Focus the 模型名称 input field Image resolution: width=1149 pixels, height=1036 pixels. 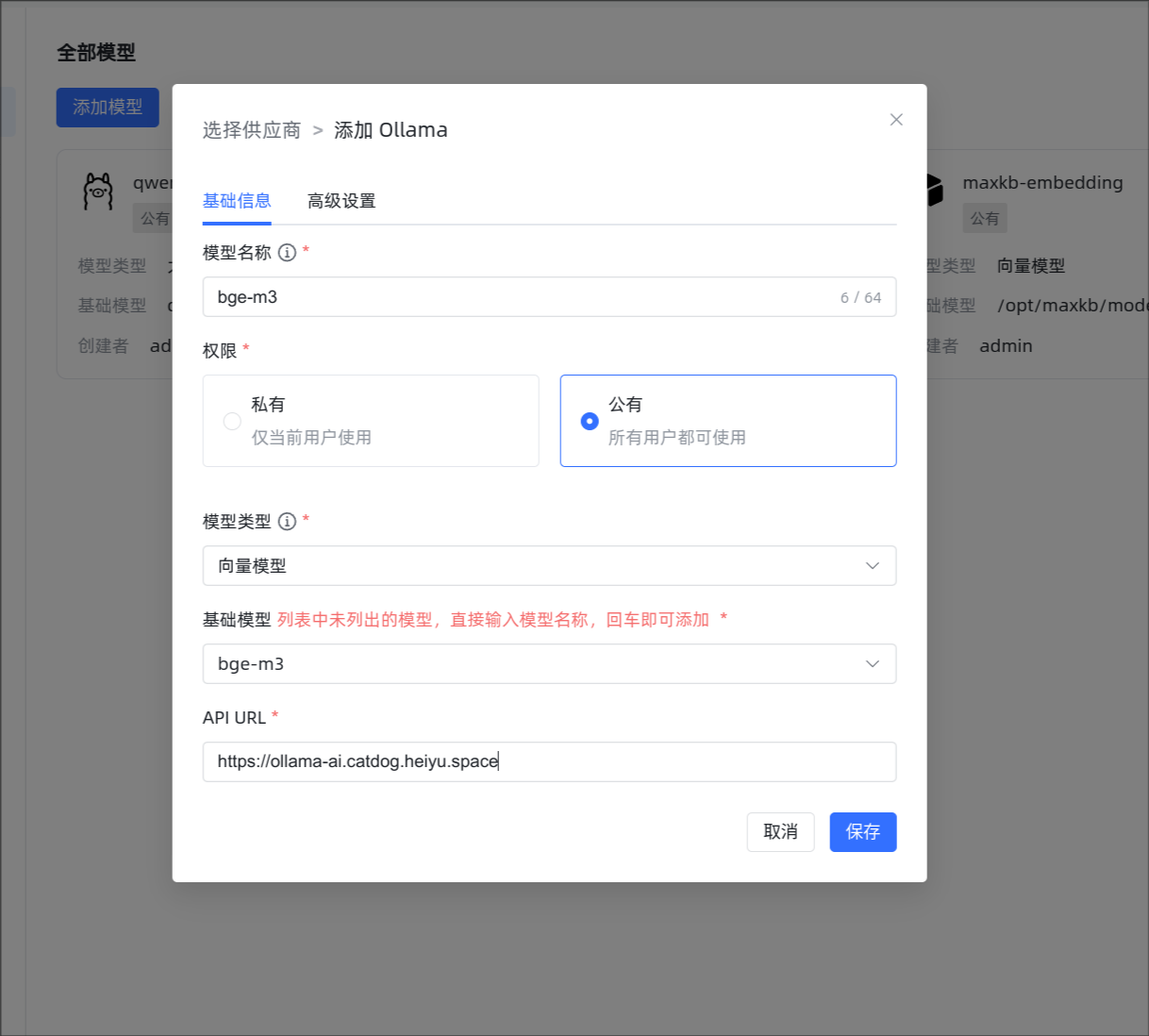pos(549,297)
